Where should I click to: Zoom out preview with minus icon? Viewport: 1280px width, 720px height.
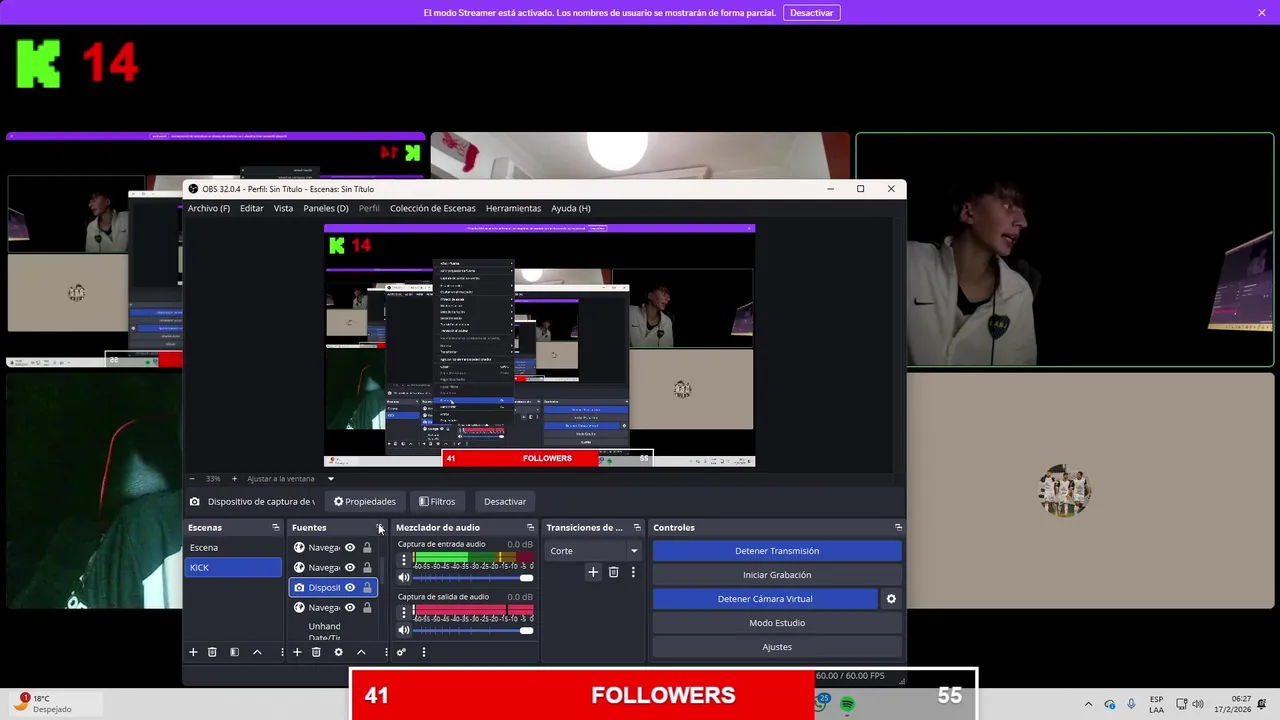coord(192,479)
